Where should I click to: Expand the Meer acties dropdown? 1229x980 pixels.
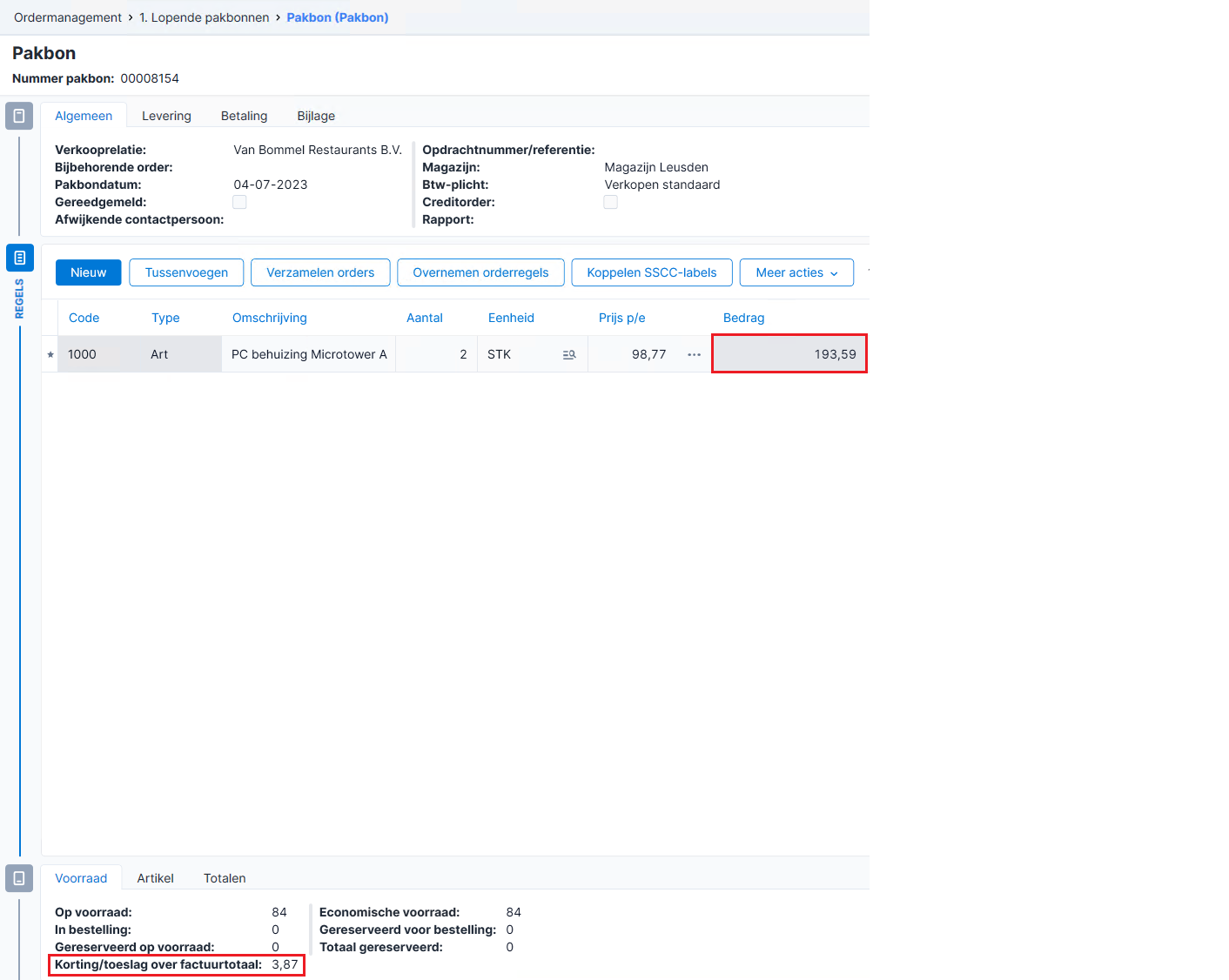pyautogui.click(x=796, y=272)
